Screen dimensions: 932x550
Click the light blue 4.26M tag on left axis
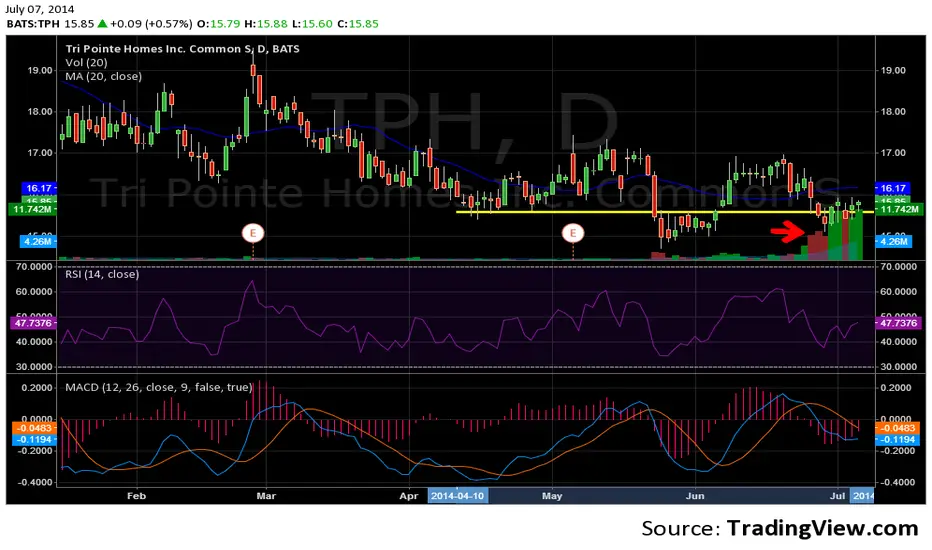click(39, 241)
